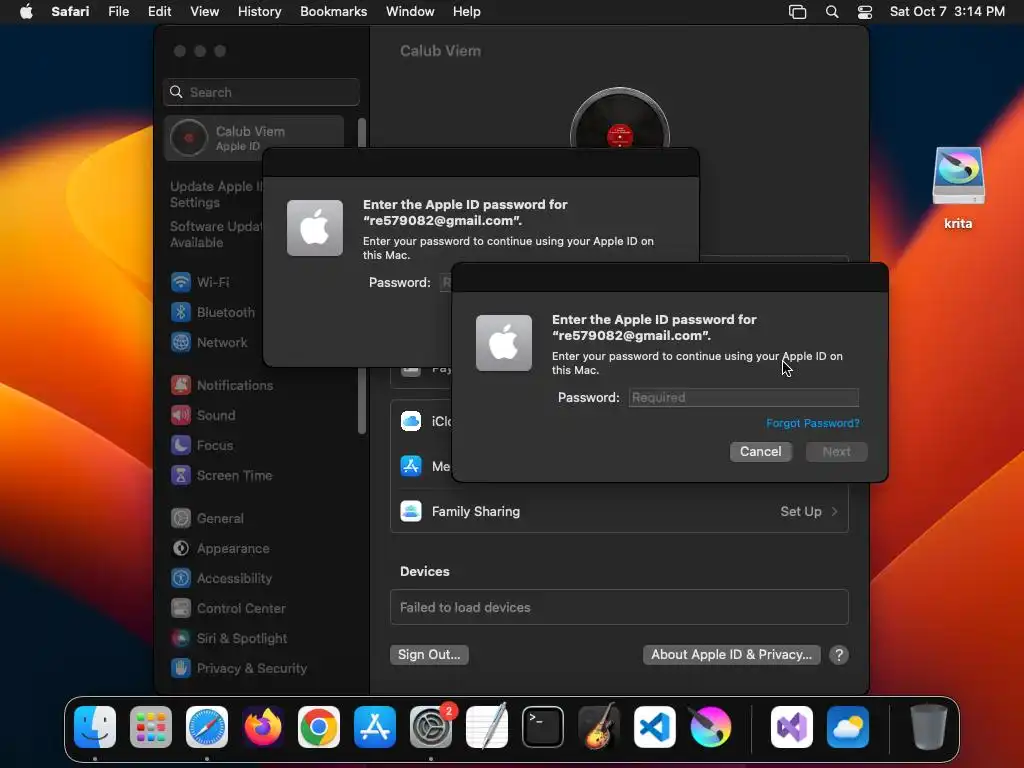Open Control Center in menu bar
The image size is (1024, 768).
[x=865, y=12]
